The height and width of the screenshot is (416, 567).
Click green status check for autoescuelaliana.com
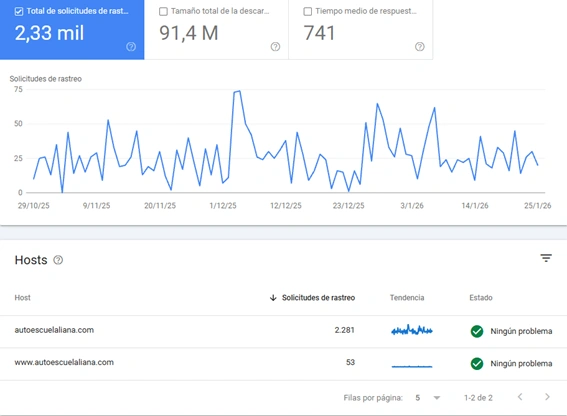pos(477,331)
